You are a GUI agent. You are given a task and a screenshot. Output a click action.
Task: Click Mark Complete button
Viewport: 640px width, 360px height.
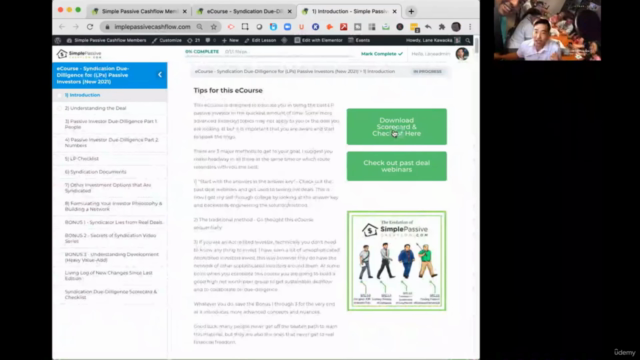pos(382,54)
